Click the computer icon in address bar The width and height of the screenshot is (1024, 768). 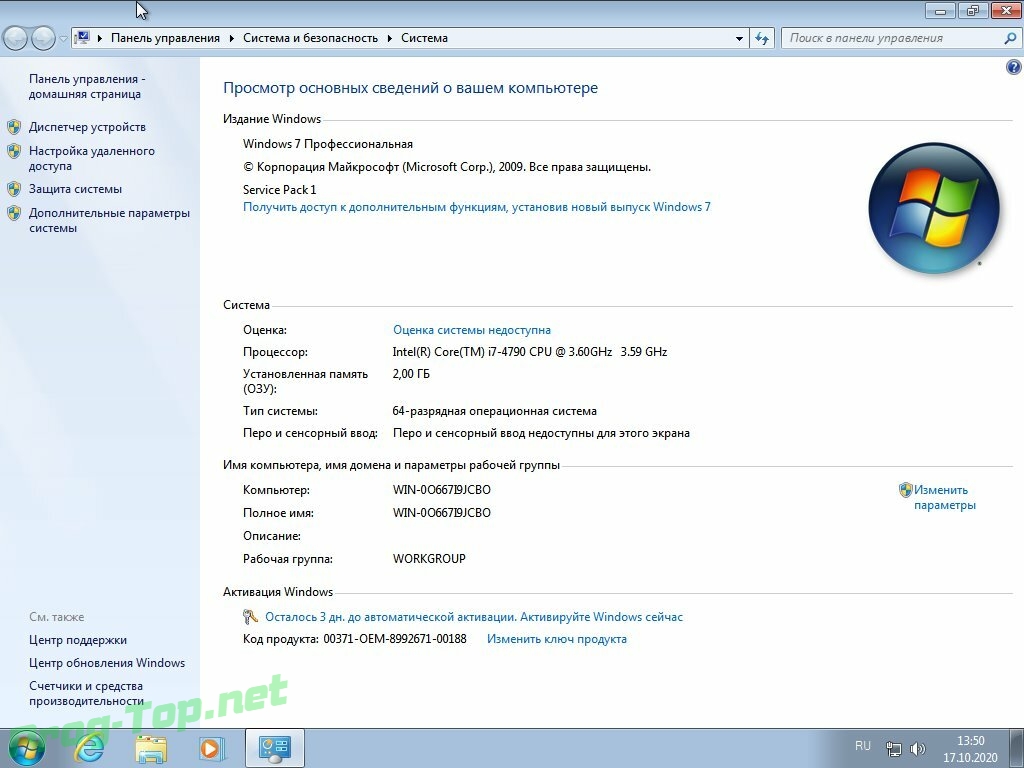(x=82, y=38)
